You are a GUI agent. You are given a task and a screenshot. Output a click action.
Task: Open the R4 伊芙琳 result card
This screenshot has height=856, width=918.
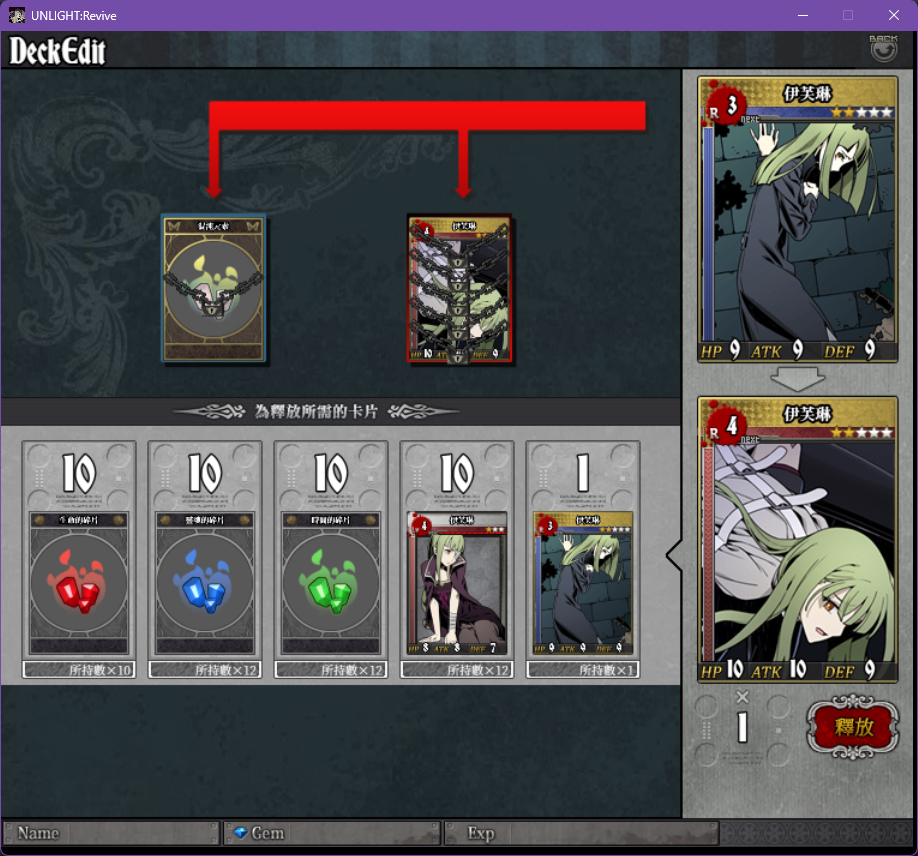click(797, 539)
